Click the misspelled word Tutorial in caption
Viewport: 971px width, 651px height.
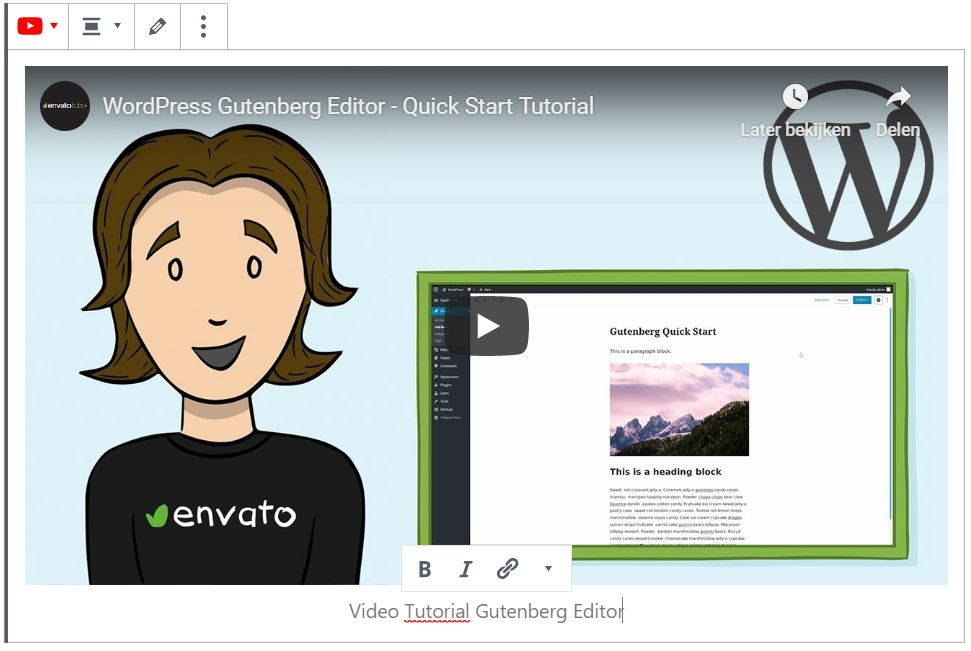pyautogui.click(x=437, y=611)
